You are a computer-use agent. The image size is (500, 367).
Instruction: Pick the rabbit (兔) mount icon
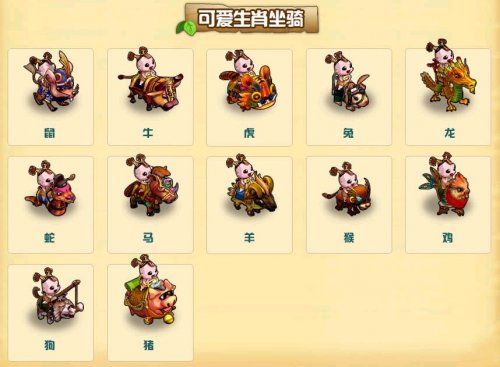348,81
